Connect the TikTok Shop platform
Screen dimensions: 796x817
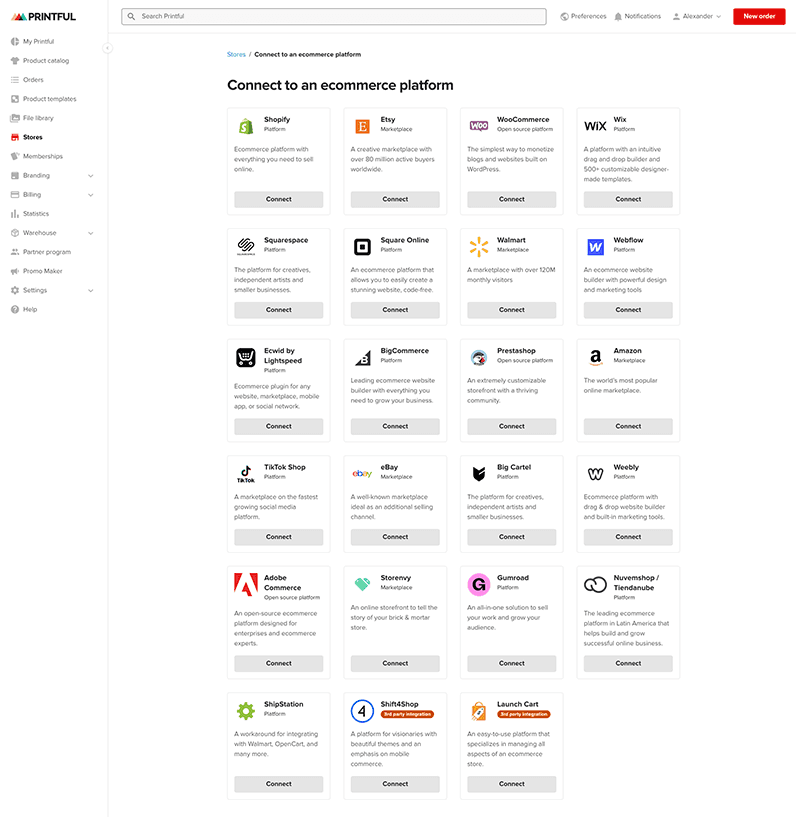279,537
